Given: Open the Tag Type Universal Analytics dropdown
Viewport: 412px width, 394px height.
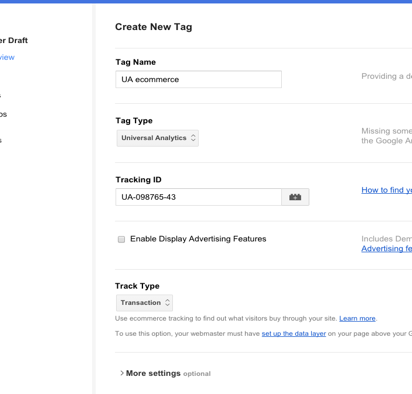Looking at the screenshot, I should (x=158, y=138).
